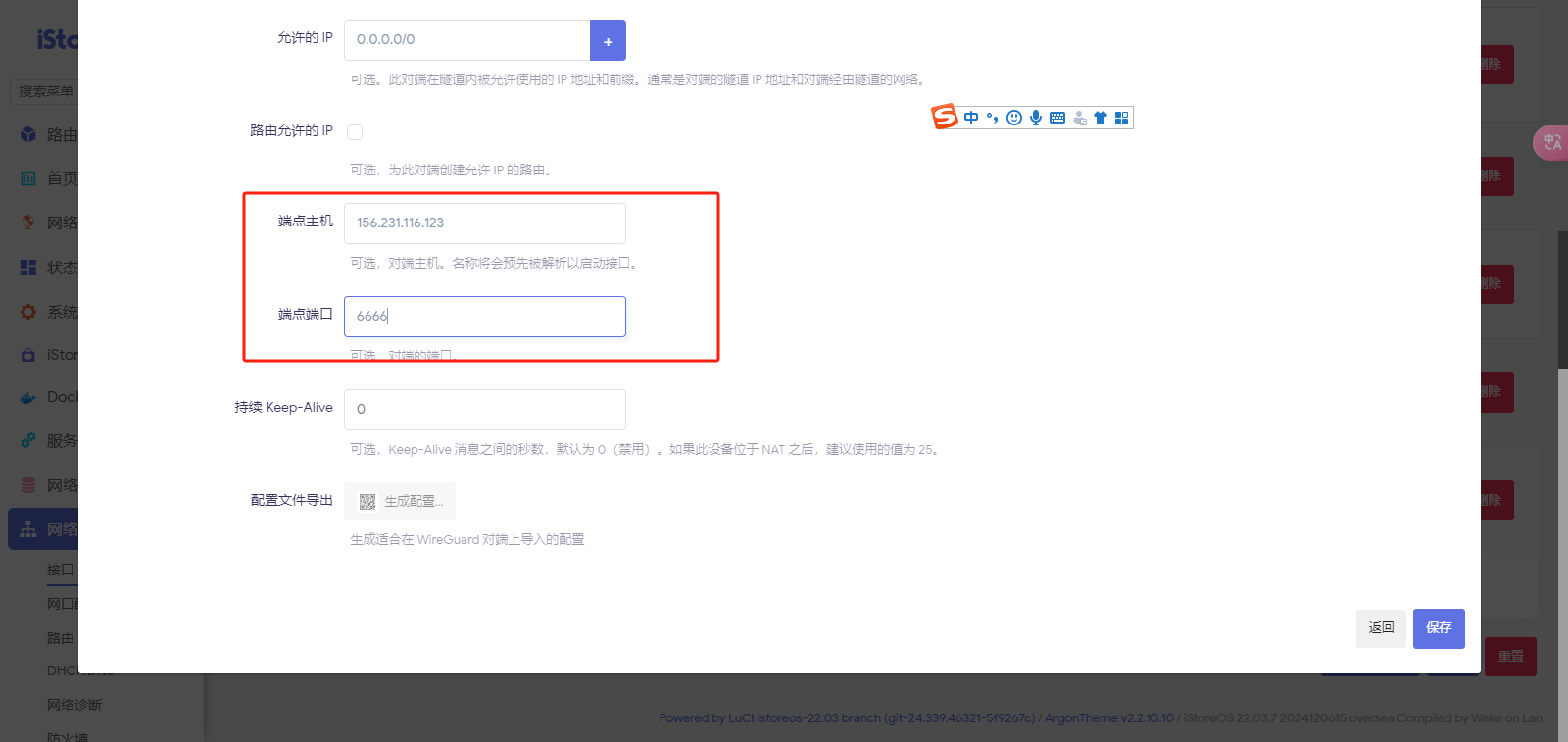This screenshot has width=1568, height=742.
Task: Open the Sogou toolbox grid icon
Action: tap(1122, 118)
